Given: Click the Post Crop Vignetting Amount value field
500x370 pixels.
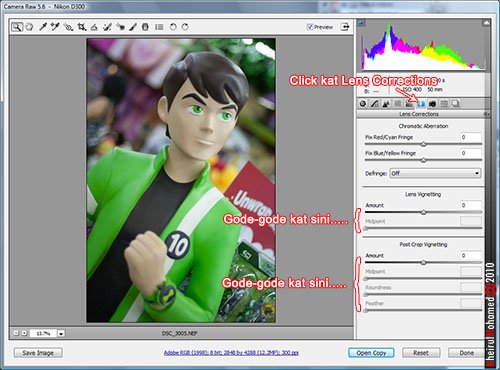Looking at the screenshot, I should coord(471,256).
